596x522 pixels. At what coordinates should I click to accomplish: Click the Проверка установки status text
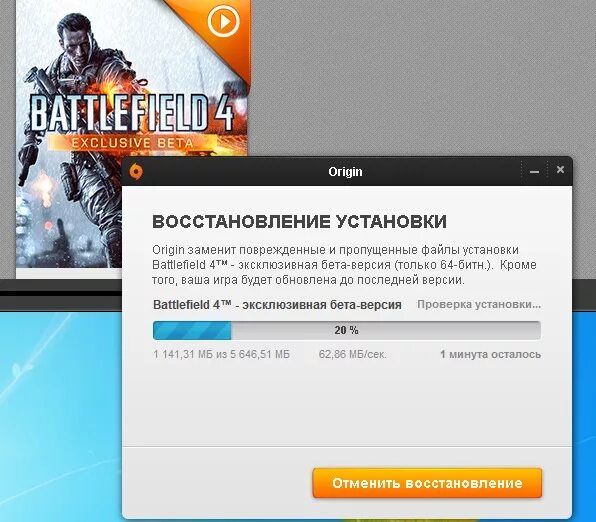479,304
